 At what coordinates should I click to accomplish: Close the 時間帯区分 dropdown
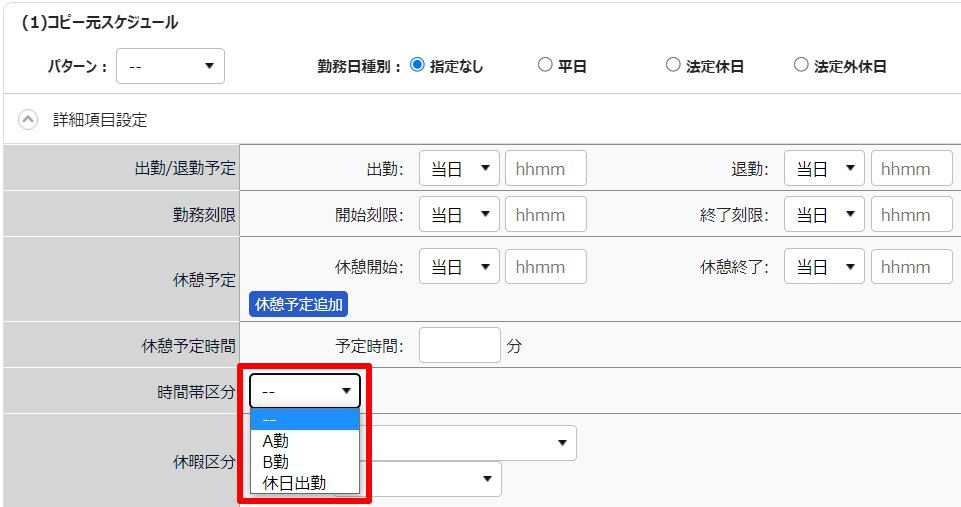(x=305, y=391)
